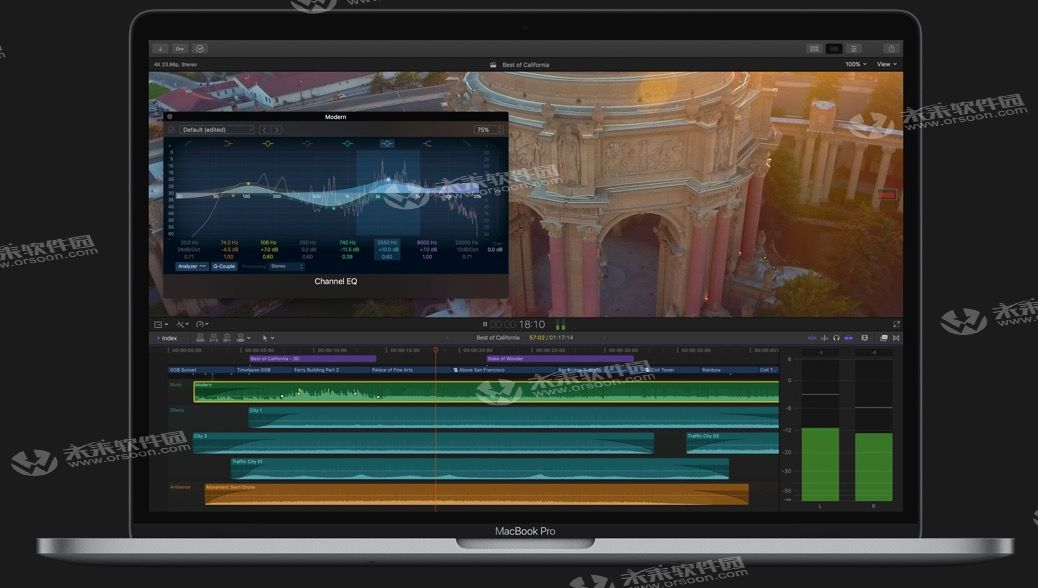The image size is (1038, 588).
Task: Toggle the green 740 Hz EQ band
Action: click(x=347, y=144)
